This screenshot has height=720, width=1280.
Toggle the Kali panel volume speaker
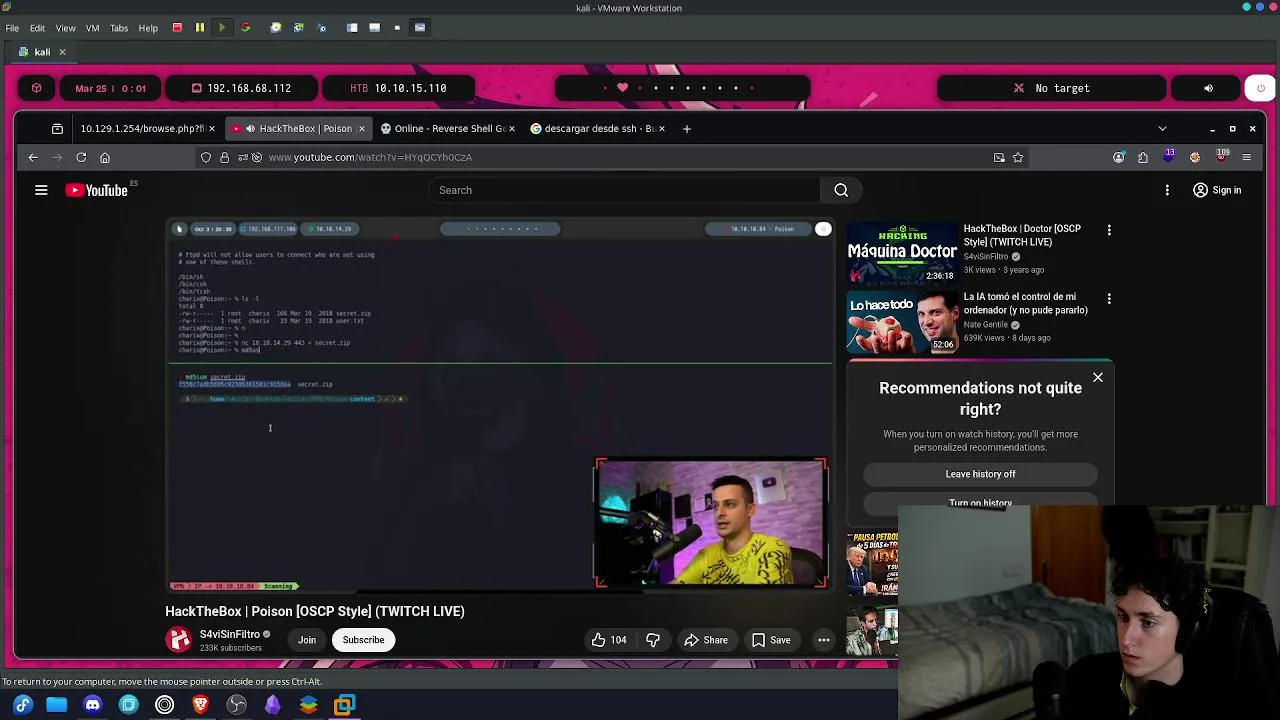pos(1208,88)
